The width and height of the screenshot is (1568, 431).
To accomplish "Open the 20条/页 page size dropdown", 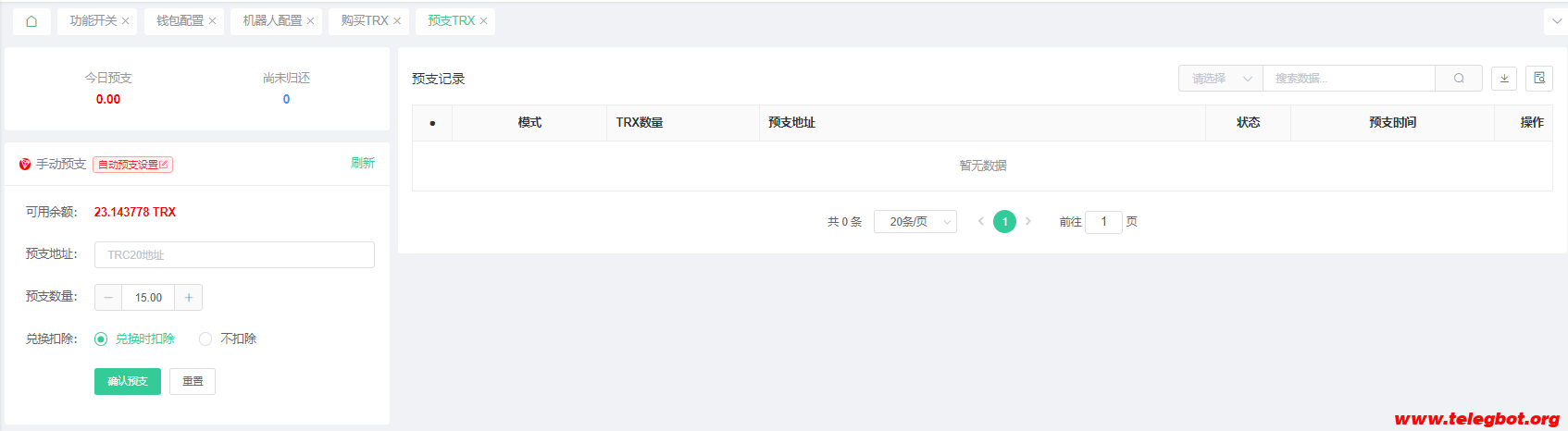I will pos(915,222).
